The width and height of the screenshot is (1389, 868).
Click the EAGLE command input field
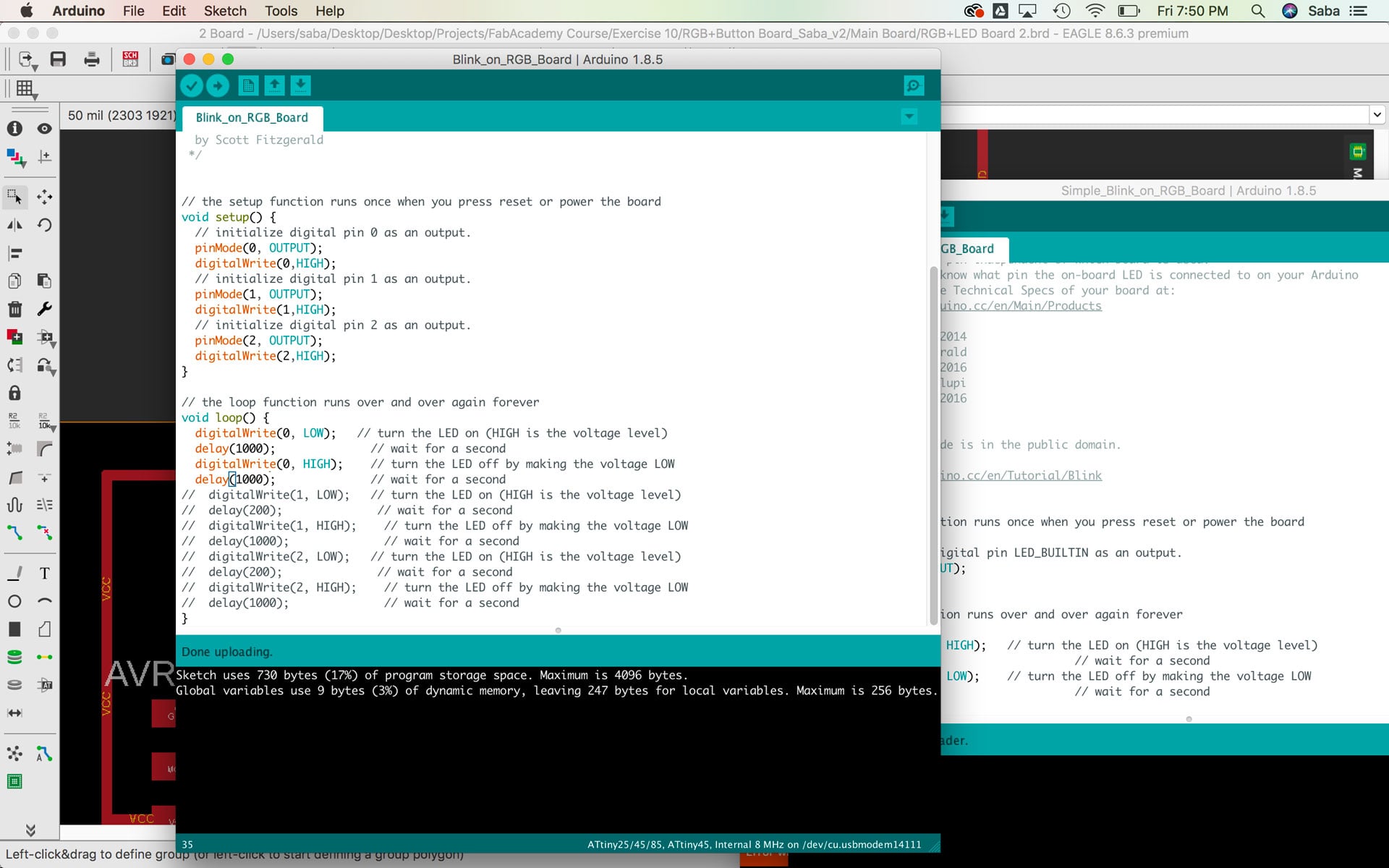coord(1155,114)
